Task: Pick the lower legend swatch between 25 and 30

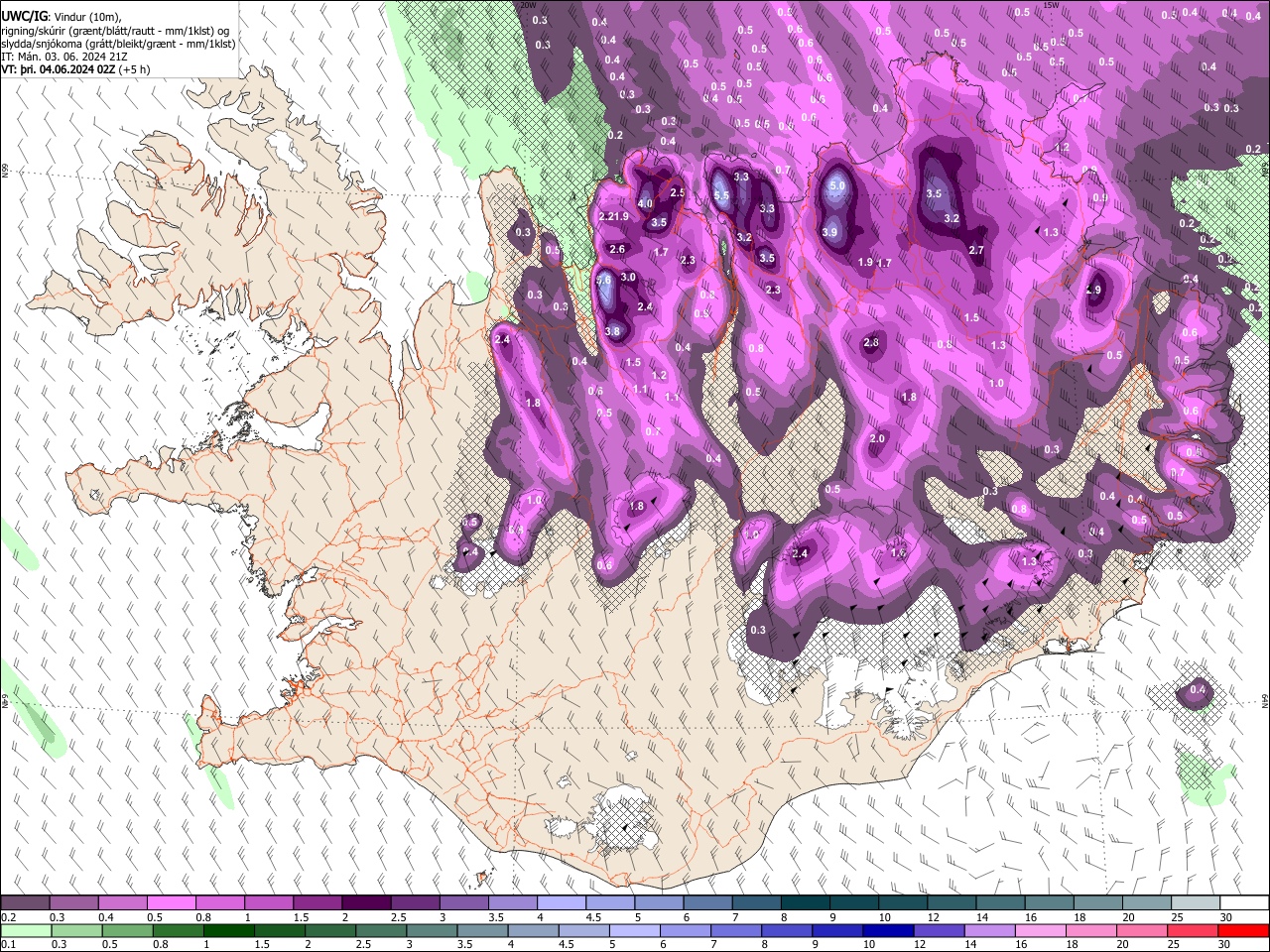Action: point(1193,931)
